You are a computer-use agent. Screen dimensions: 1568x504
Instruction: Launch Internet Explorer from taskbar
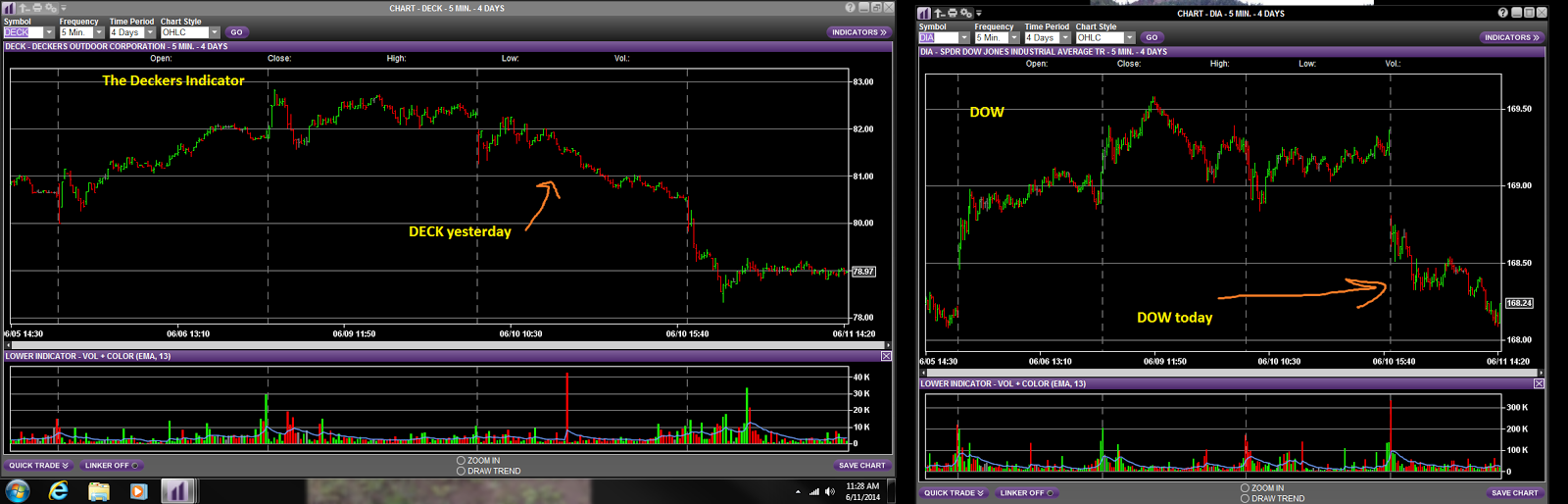[x=59, y=491]
